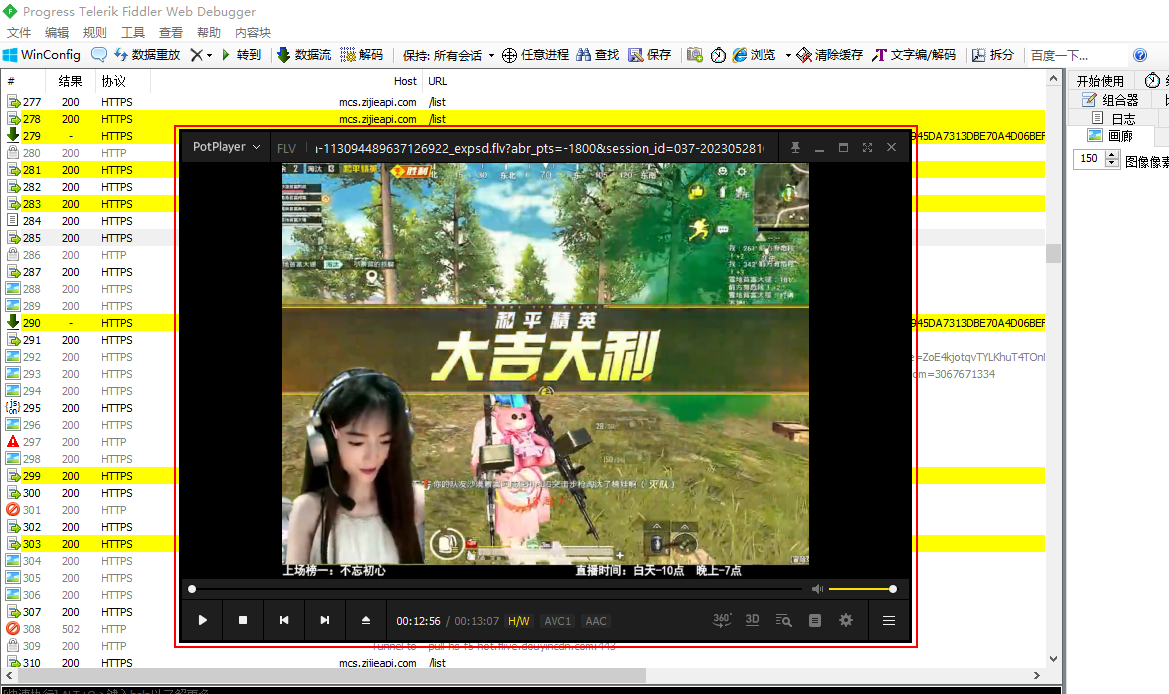Viewport: 1169px width, 694px height.
Task: Open the PotPlayer hamburger playlist menu
Action: coord(889,620)
